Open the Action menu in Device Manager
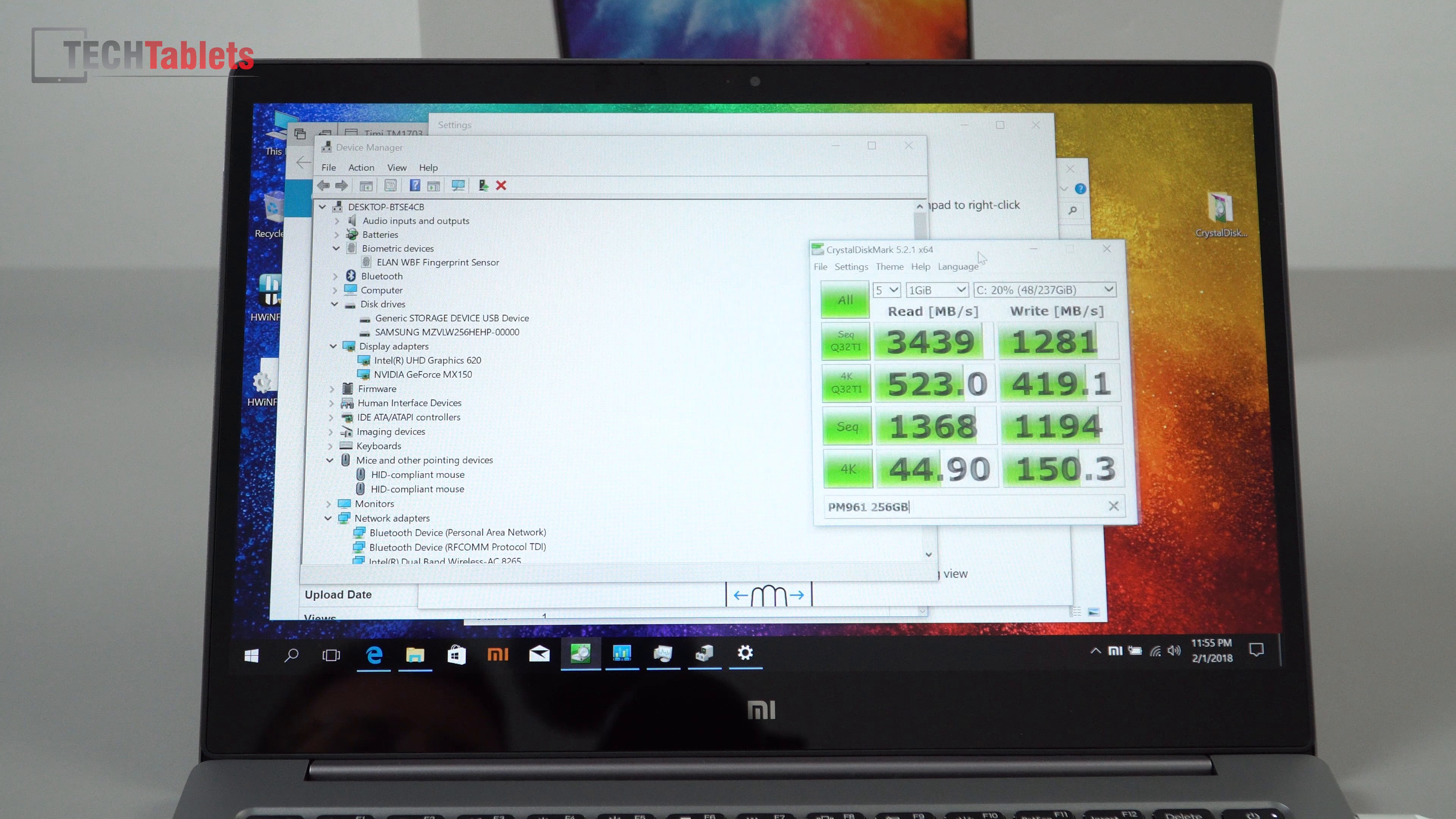Screen dimensions: 1456x819 (x=361, y=167)
